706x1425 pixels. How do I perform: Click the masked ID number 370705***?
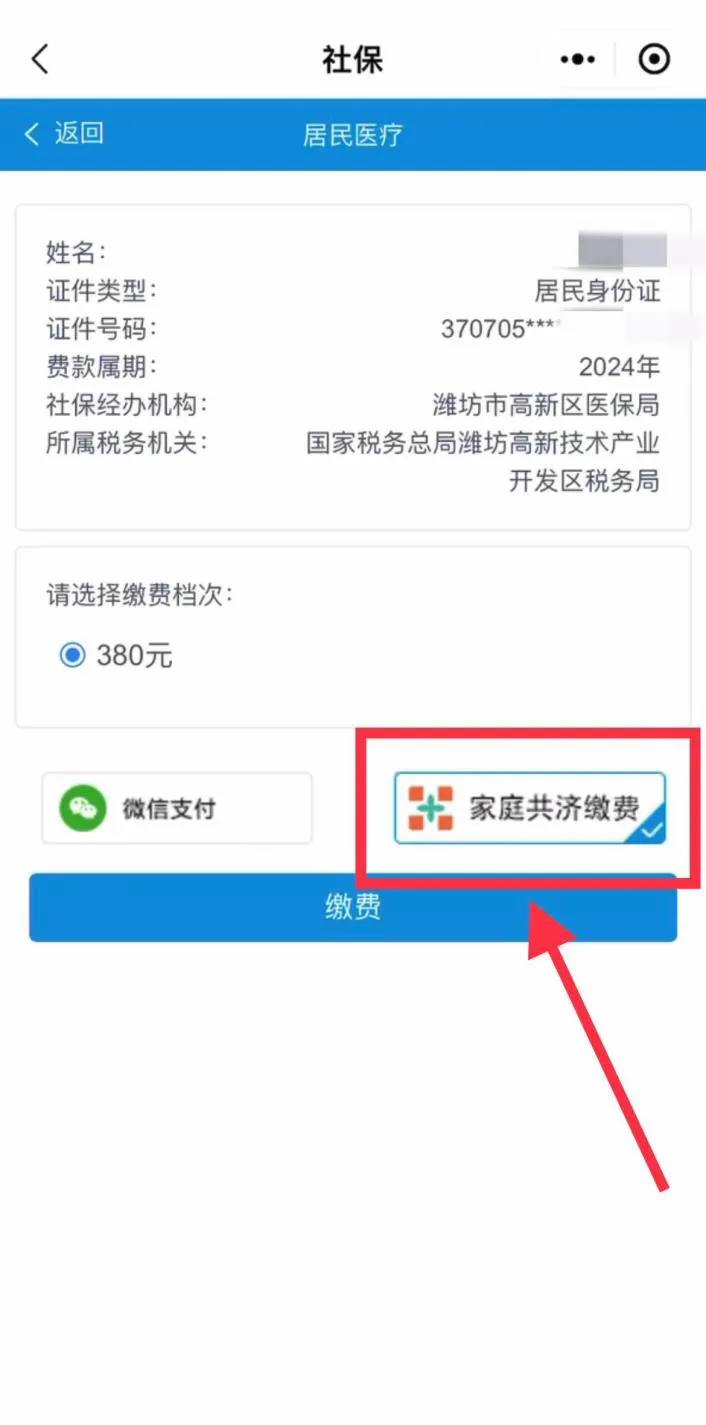[x=501, y=329]
